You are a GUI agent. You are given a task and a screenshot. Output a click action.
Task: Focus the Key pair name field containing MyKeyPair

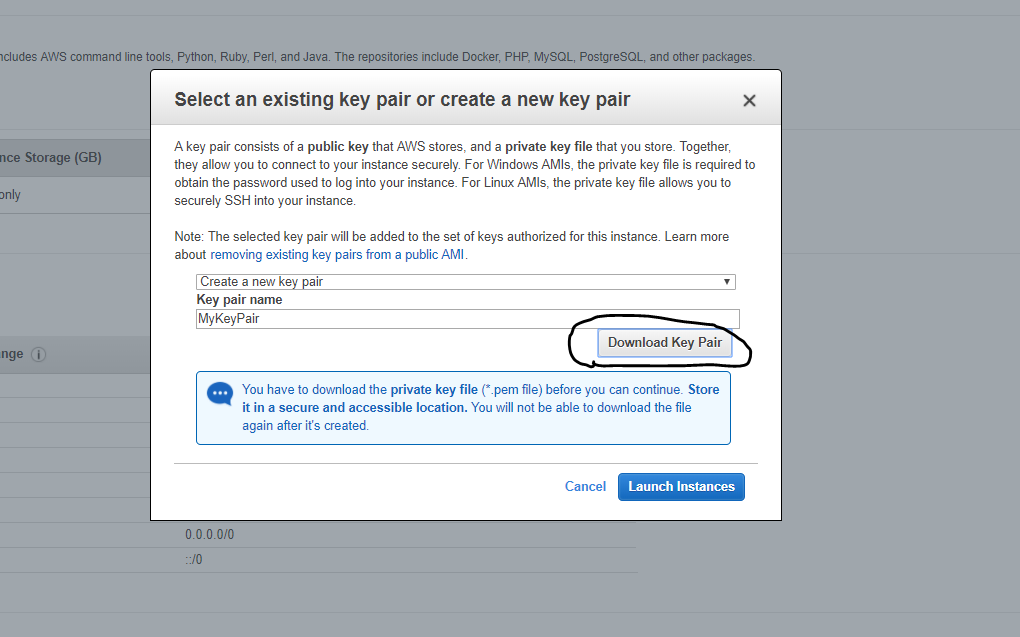coord(468,319)
